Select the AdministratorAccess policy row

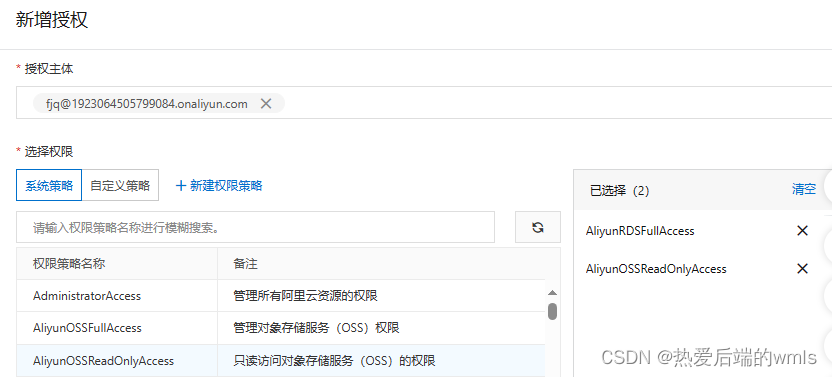click(280, 295)
